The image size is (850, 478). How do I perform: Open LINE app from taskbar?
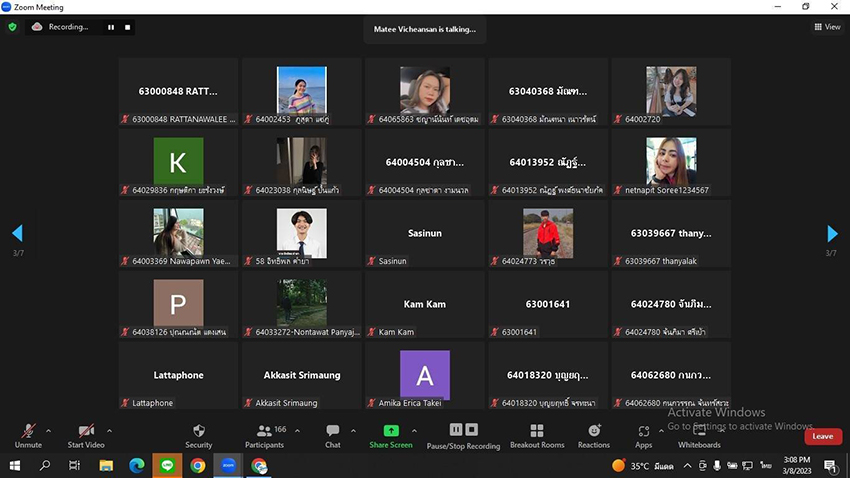point(167,466)
